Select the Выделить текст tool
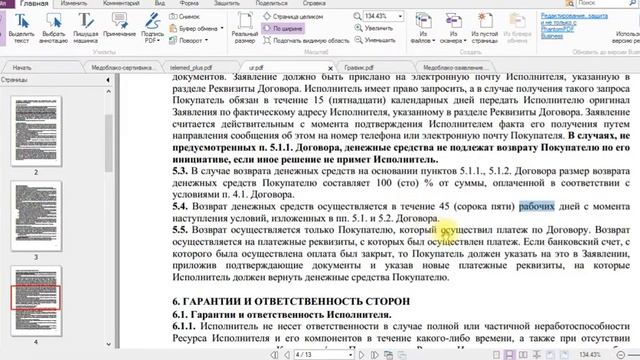The image size is (640, 360). point(22,28)
